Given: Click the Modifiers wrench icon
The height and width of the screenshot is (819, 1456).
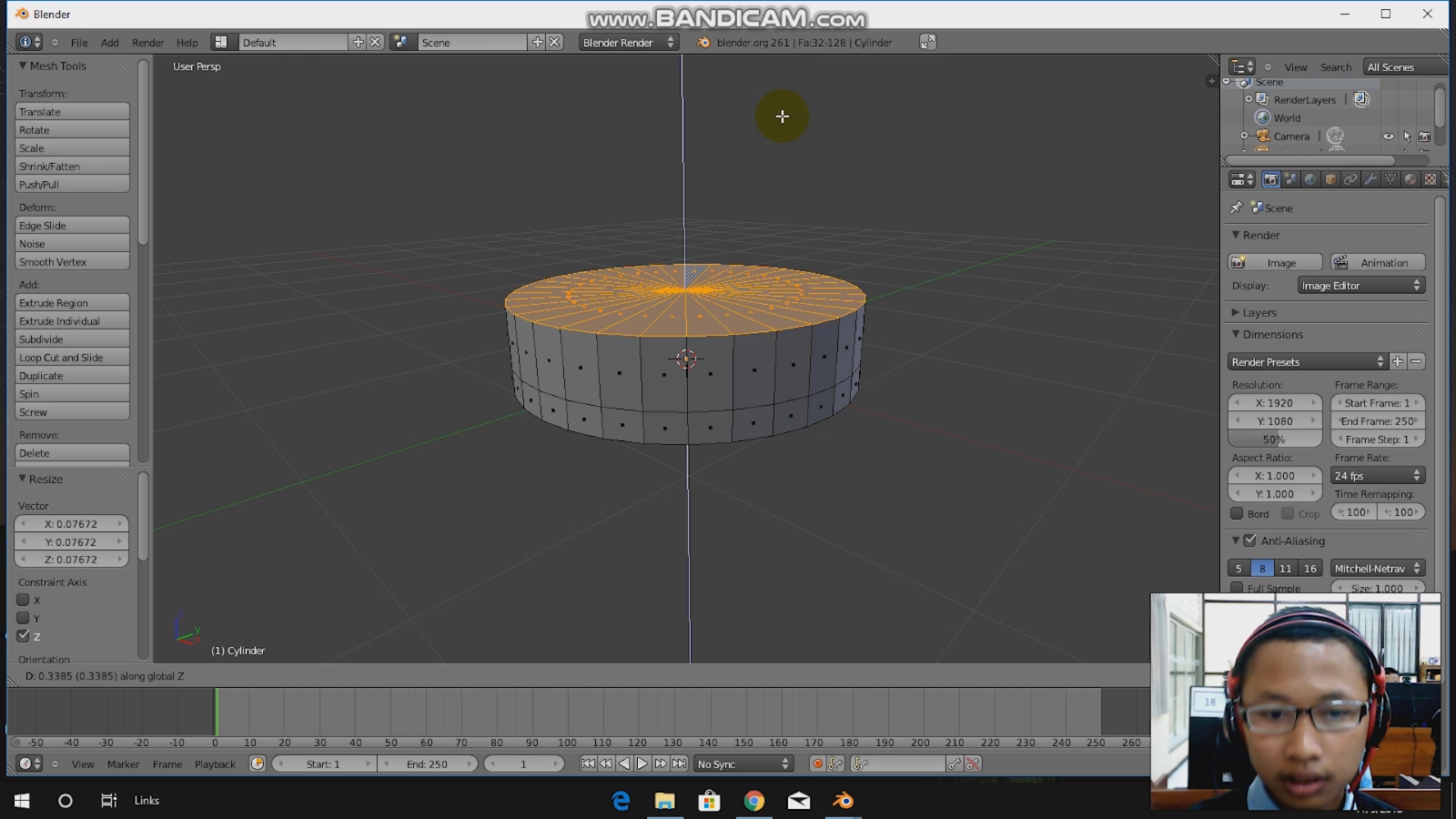Looking at the screenshot, I should pyautogui.click(x=1370, y=179).
